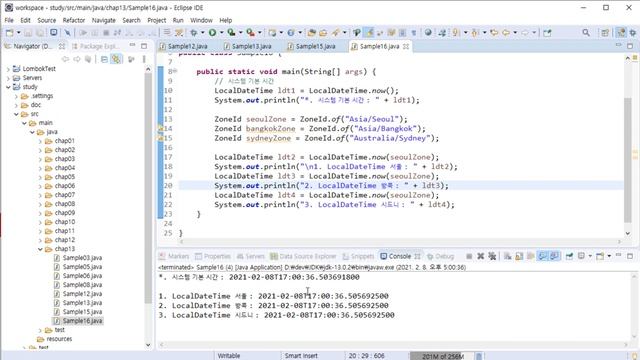Click the editor vertical scrollbar
This screenshot has height=360, width=640.
coord(628,159)
